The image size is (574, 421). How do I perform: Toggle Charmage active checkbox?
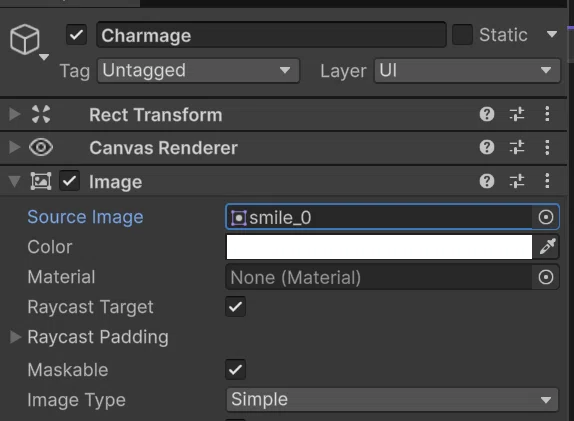pyautogui.click(x=77, y=35)
